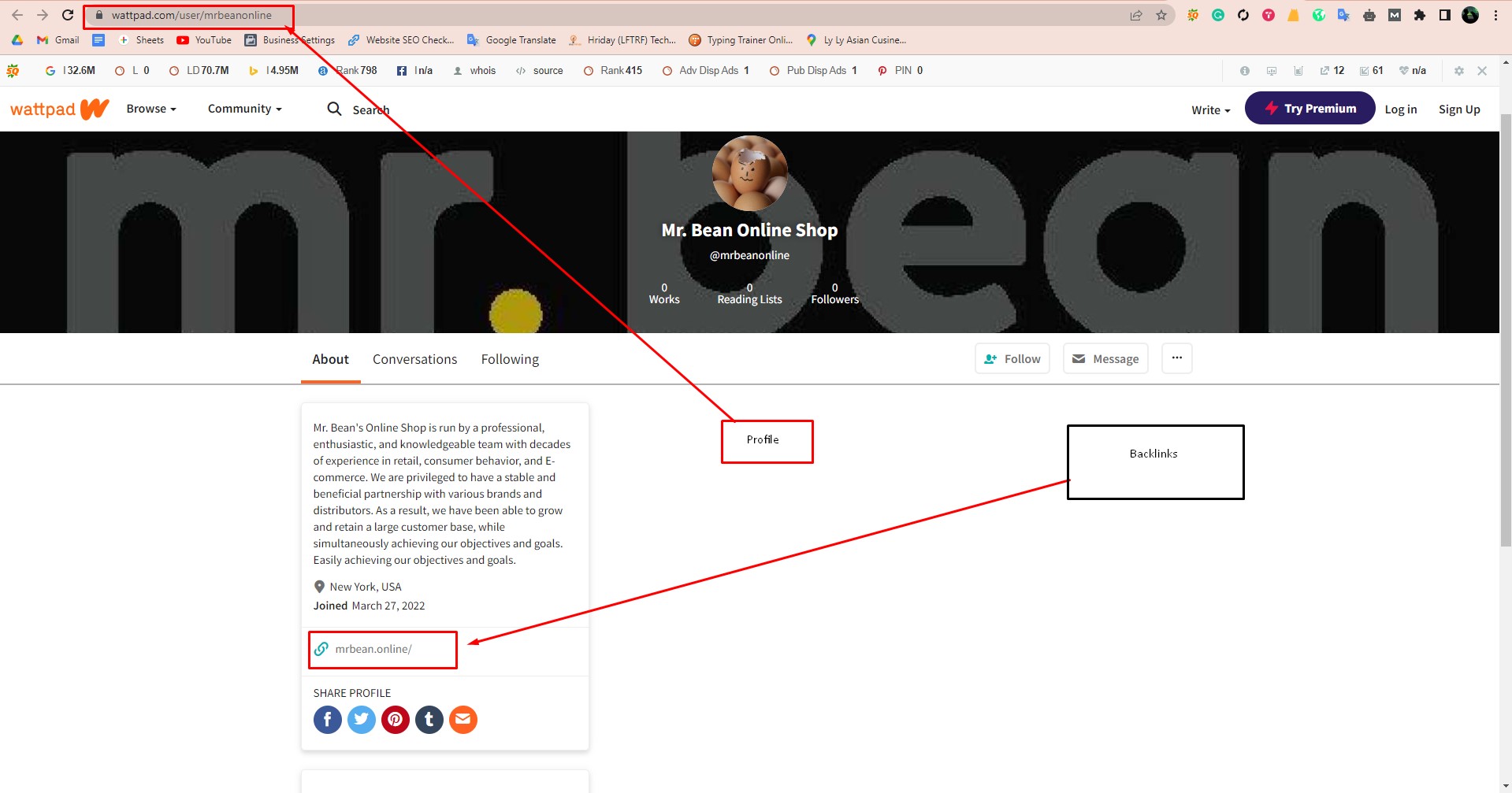Image resolution: width=1512 pixels, height=793 pixels.
Task: Click the Followers count
Action: point(835,294)
